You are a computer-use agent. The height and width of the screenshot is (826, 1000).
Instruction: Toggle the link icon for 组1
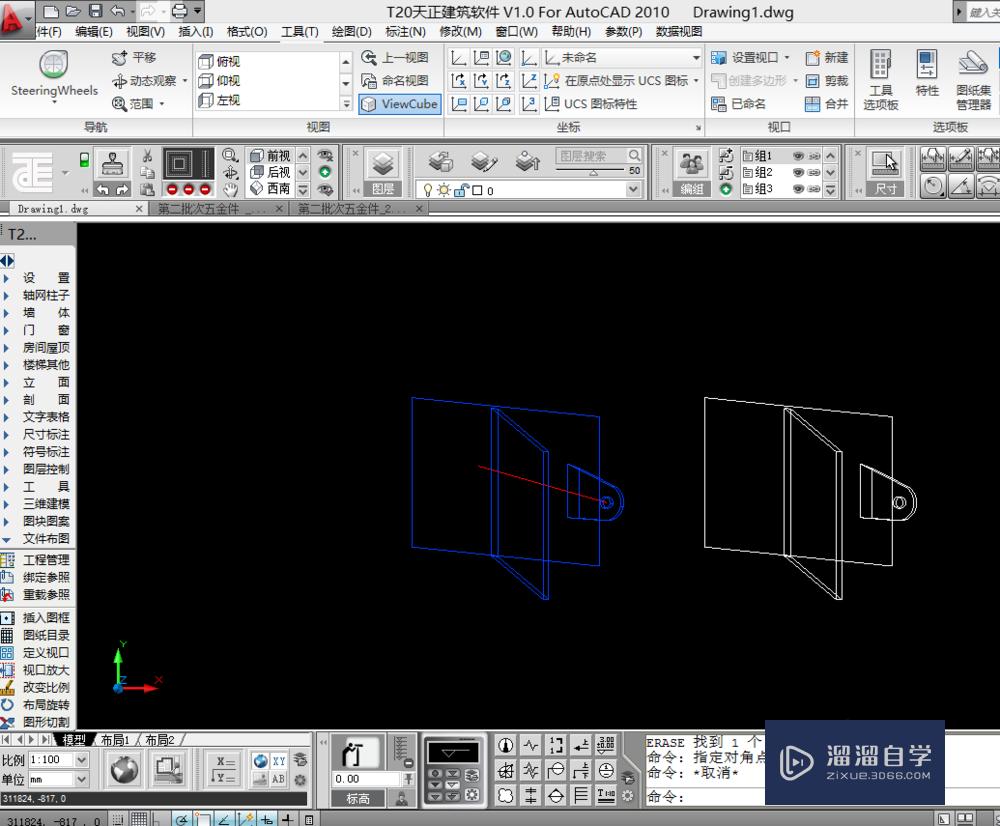(x=814, y=156)
